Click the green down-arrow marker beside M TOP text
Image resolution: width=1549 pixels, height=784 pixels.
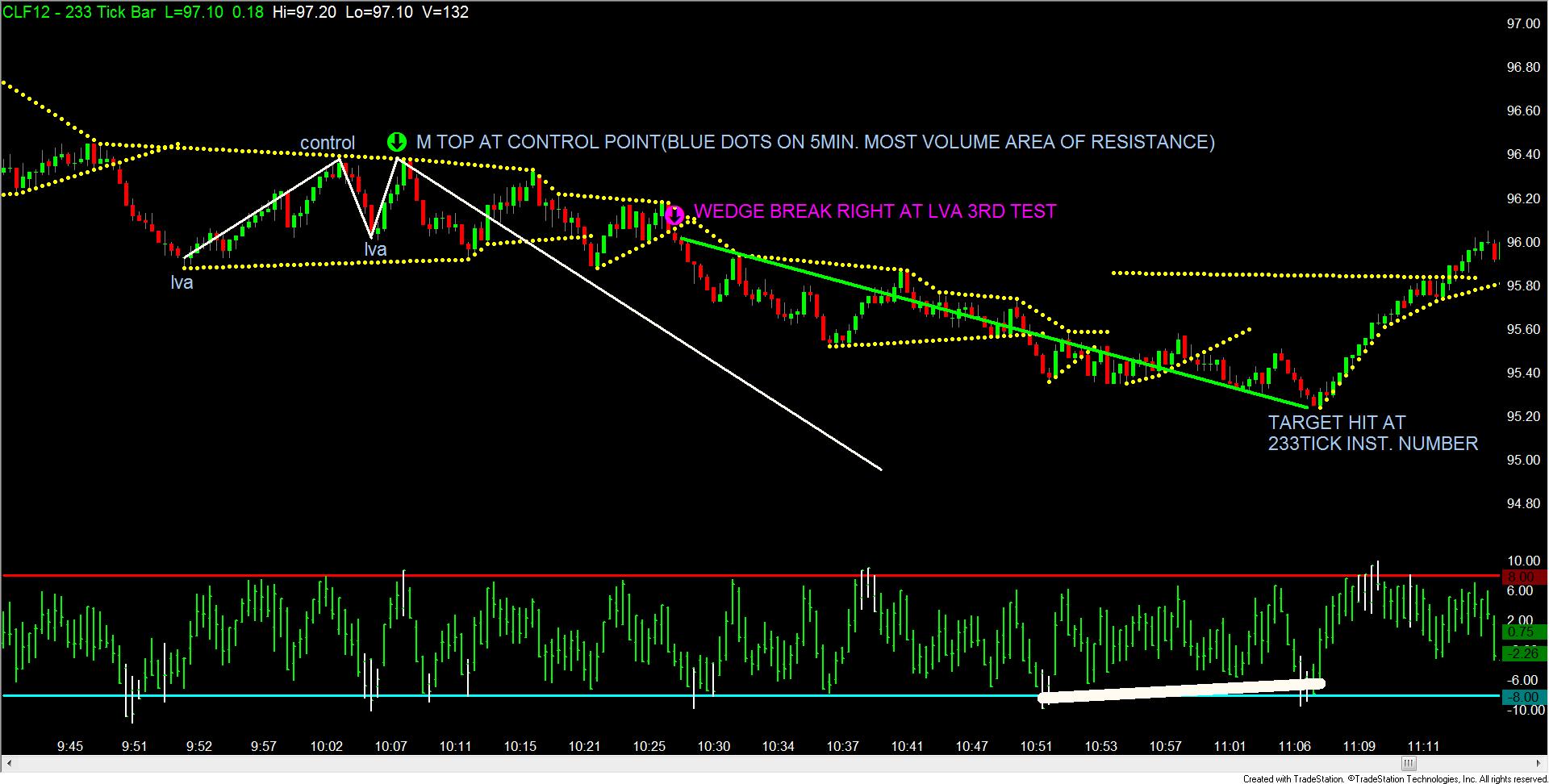tap(396, 142)
